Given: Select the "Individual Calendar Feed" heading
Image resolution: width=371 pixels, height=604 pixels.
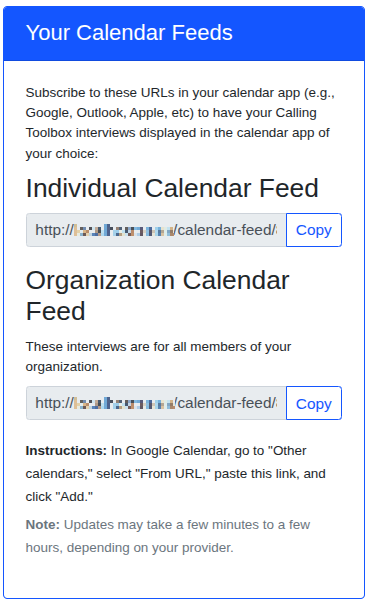Looking at the screenshot, I should [172, 188].
